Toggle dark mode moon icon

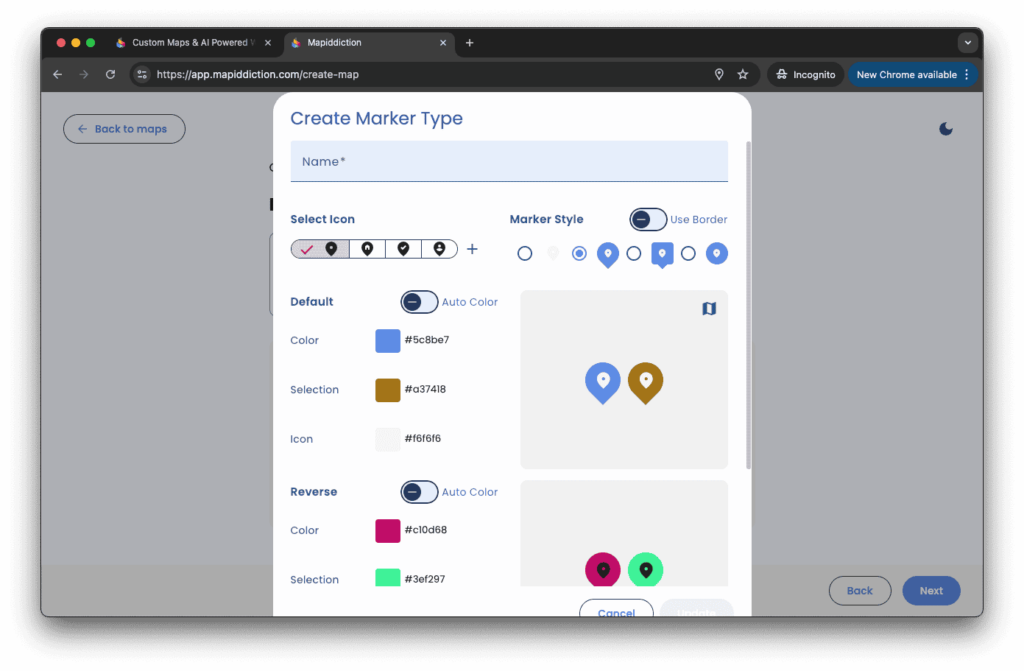pyautogui.click(x=946, y=129)
